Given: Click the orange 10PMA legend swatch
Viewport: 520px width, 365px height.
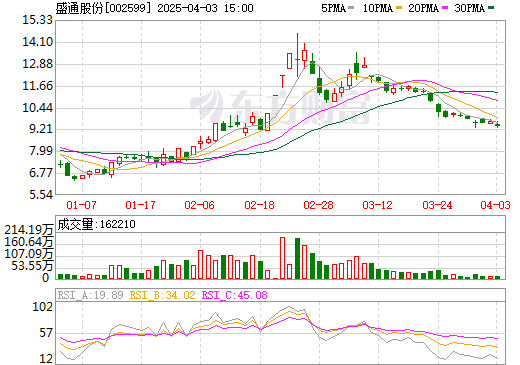Looking at the screenshot, I should point(399,8).
